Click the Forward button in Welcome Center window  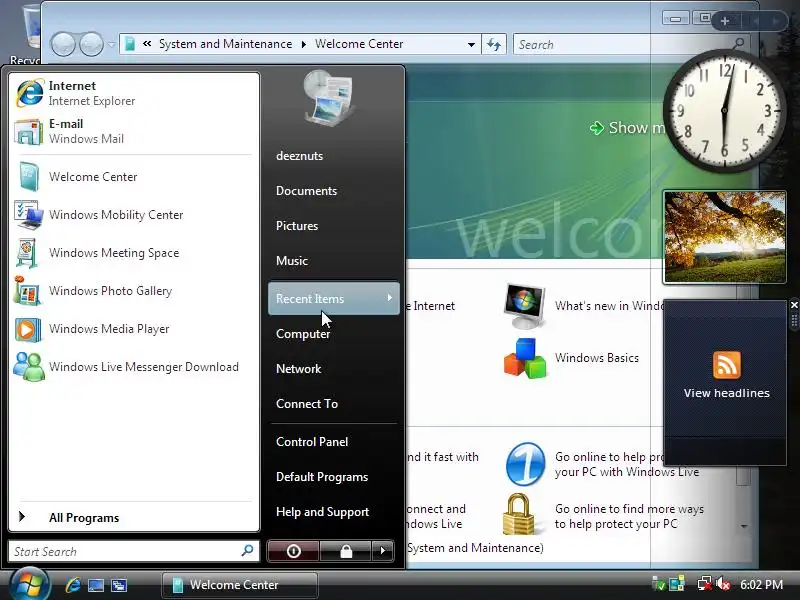click(x=91, y=44)
